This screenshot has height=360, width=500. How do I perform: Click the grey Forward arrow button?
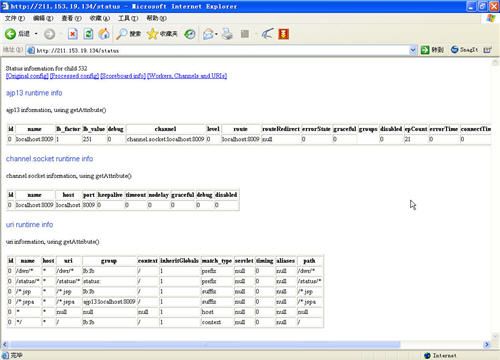(50, 34)
